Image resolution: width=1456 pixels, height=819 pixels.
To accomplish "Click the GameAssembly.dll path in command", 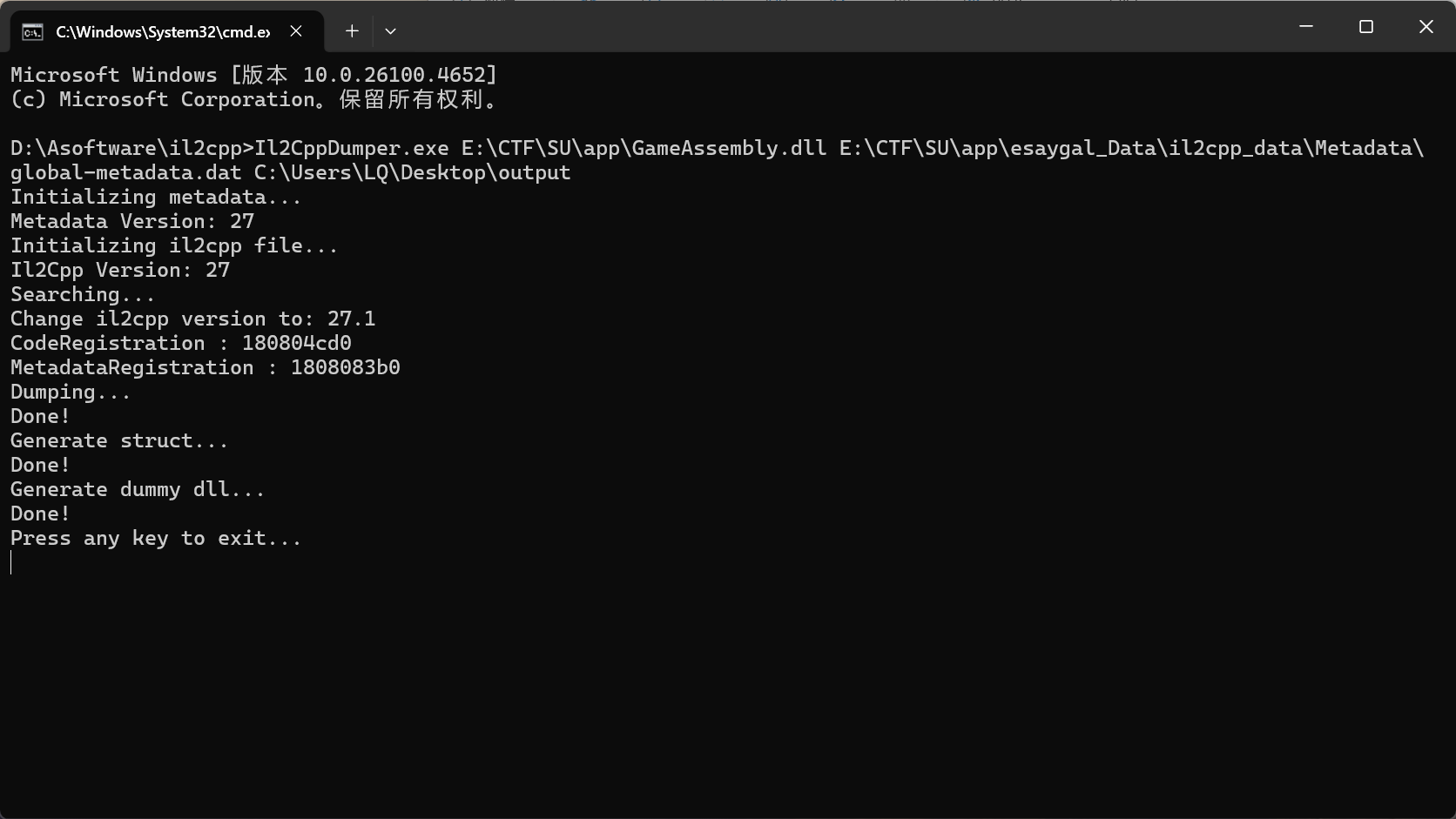I will pos(644,149).
